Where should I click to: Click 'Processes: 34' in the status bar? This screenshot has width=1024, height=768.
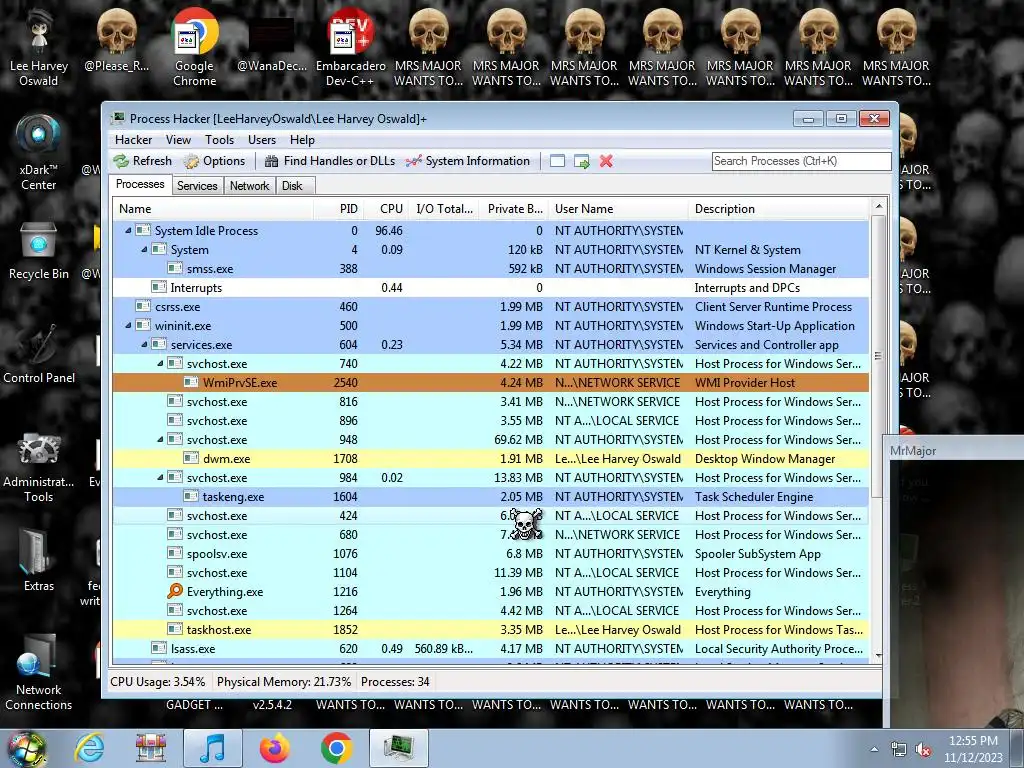395,682
